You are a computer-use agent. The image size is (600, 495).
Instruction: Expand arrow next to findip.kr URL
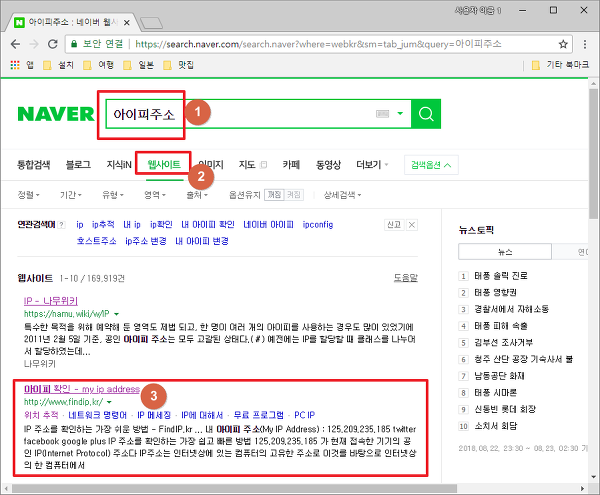[109, 402]
